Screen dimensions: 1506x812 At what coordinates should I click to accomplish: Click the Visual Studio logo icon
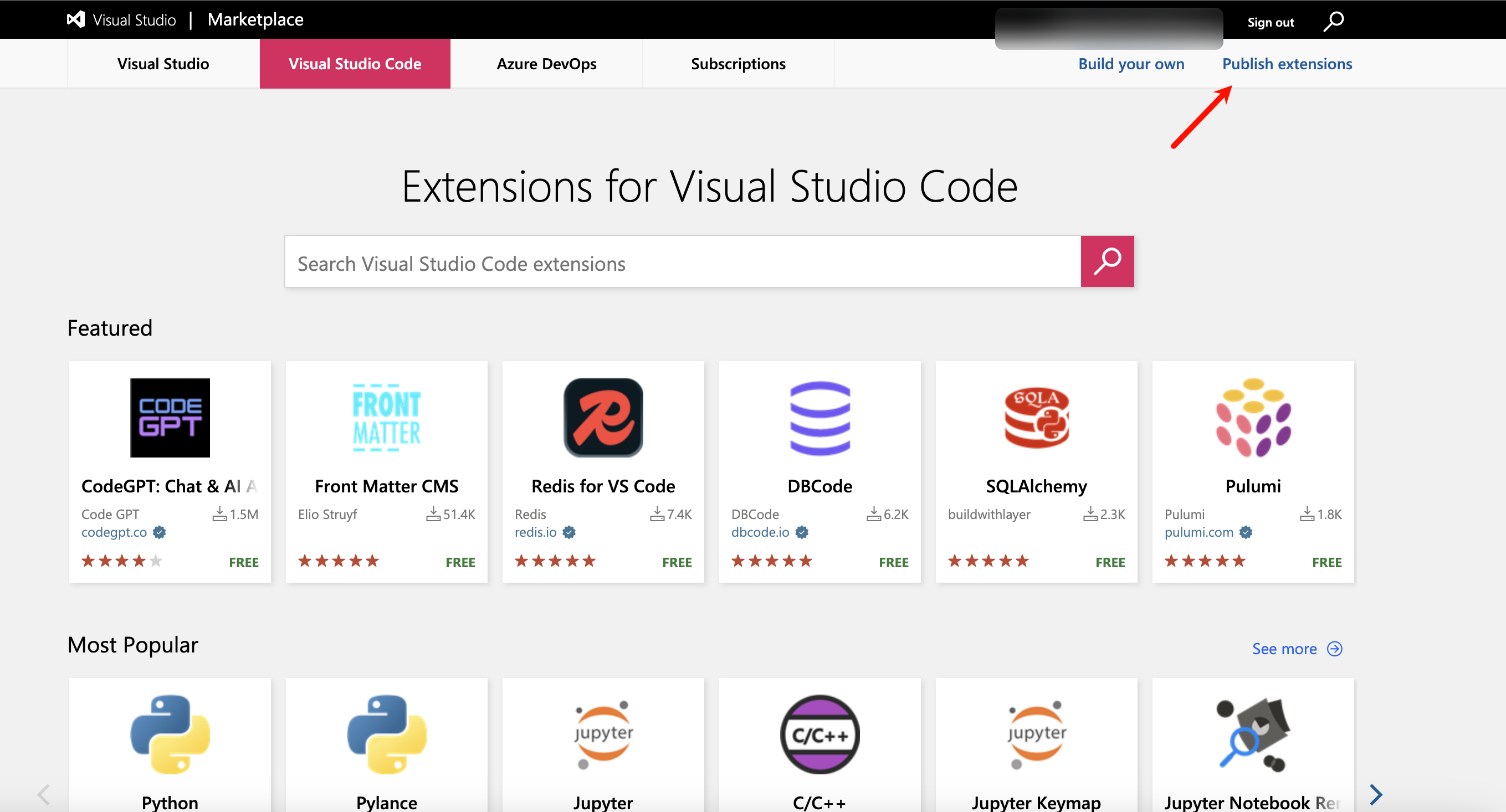click(75, 20)
